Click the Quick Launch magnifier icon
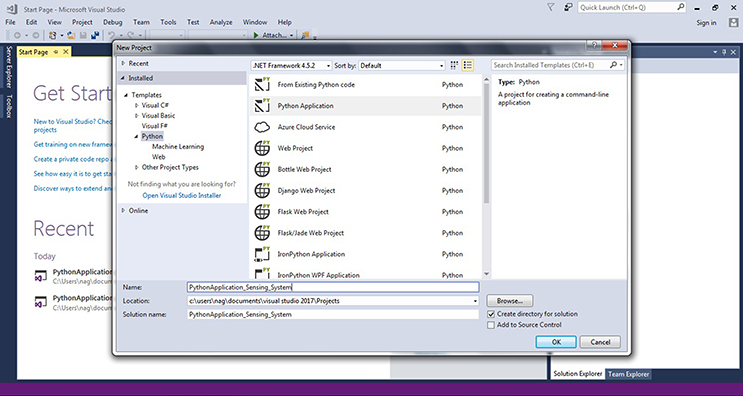 [680, 7]
